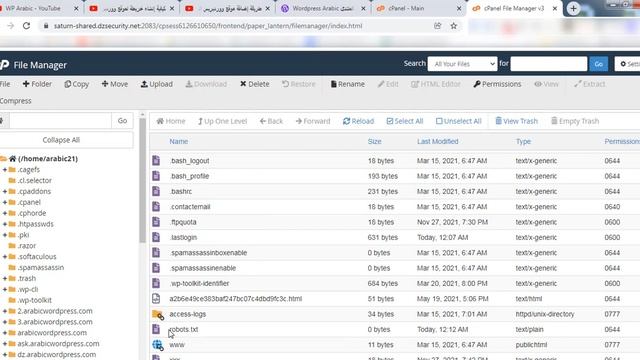Screen dimensions: 640x360
Task: Click the Rename toolbar button
Action: tap(348, 84)
